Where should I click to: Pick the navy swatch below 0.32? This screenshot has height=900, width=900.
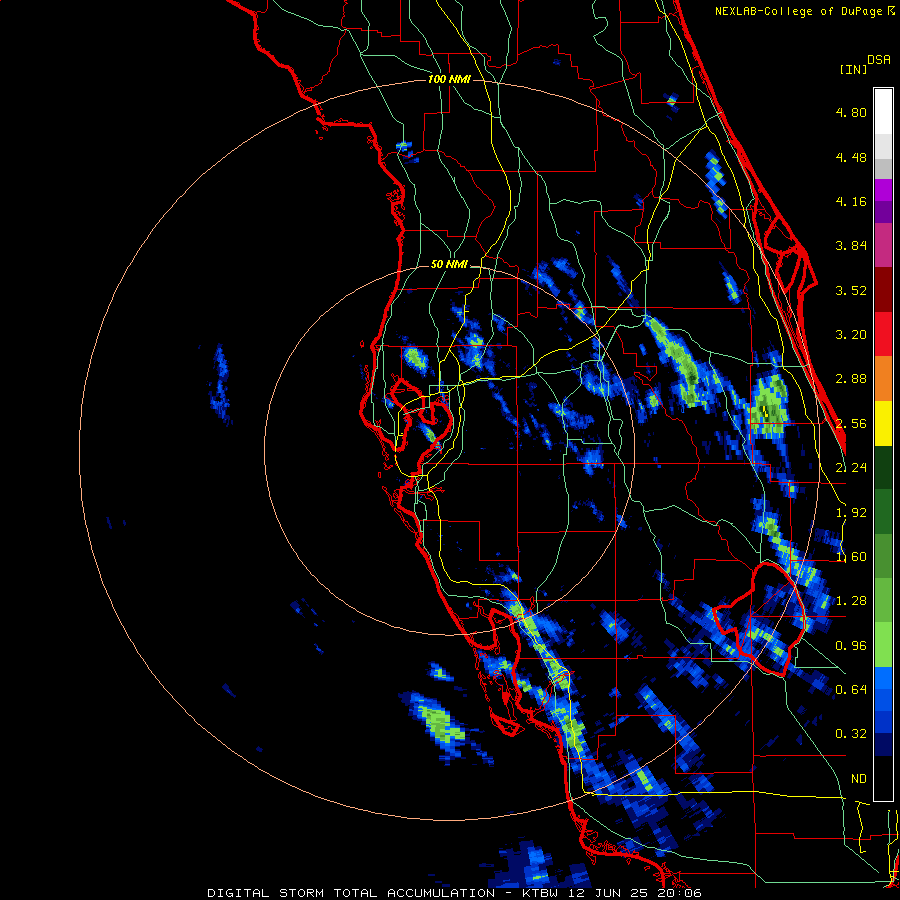tap(883, 744)
